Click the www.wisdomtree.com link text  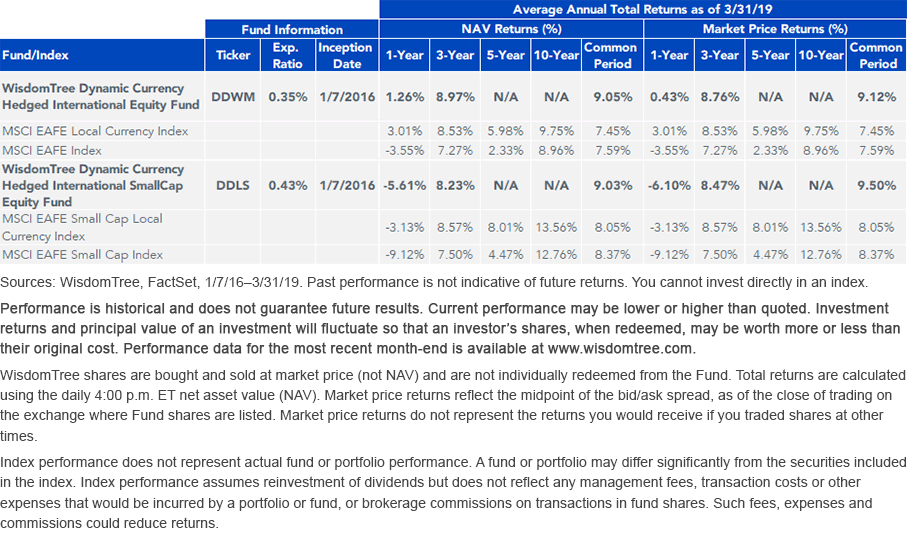pyautogui.click(x=620, y=349)
